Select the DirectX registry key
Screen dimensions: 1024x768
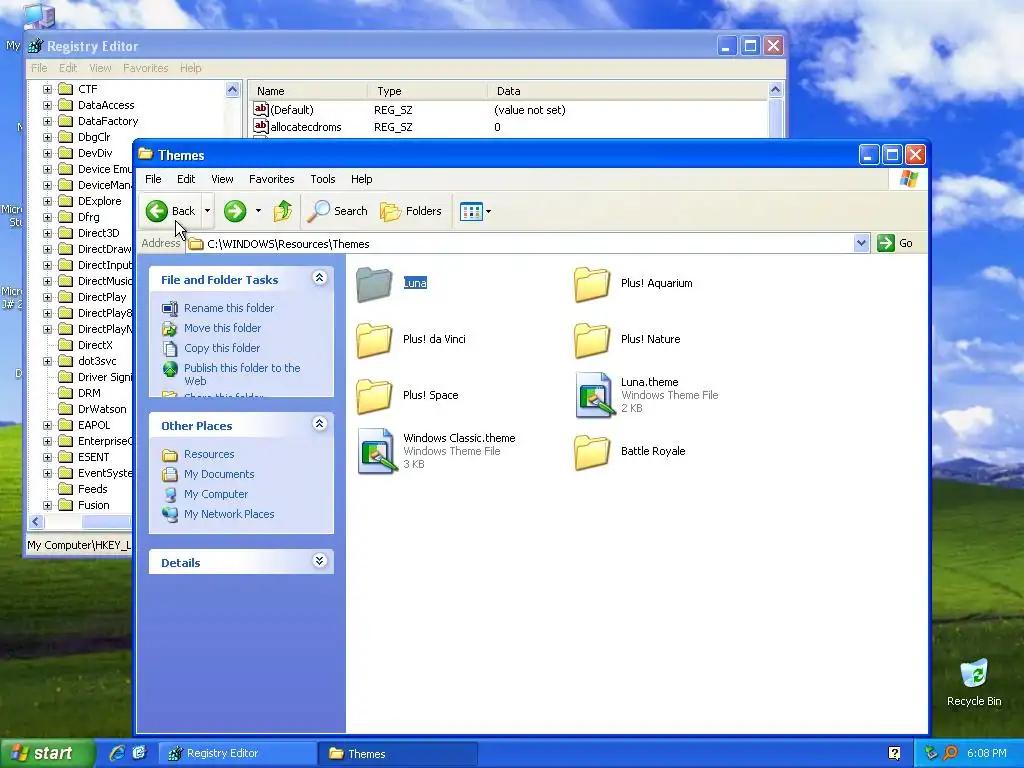click(x=95, y=345)
